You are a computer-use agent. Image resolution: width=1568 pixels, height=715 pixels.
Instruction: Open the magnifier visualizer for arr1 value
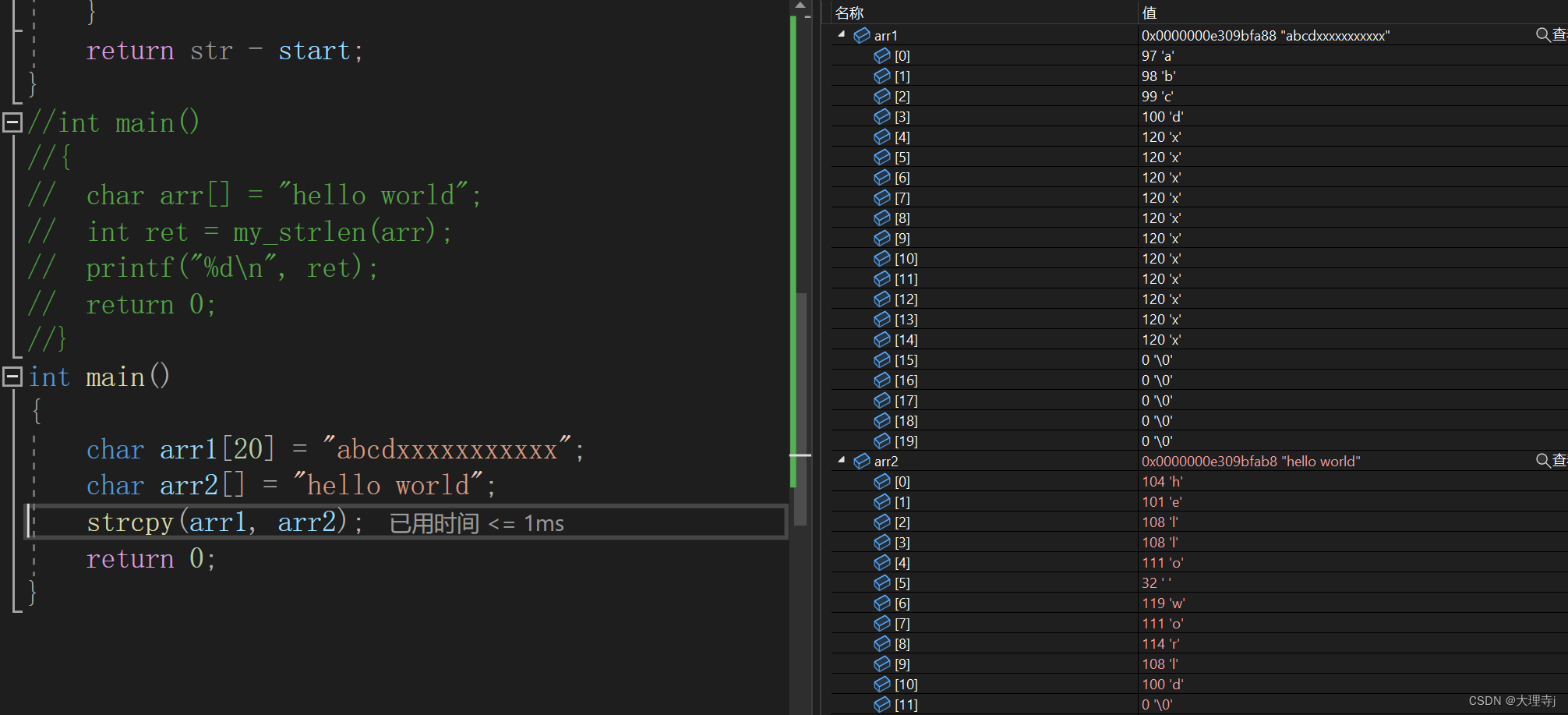(x=1542, y=35)
